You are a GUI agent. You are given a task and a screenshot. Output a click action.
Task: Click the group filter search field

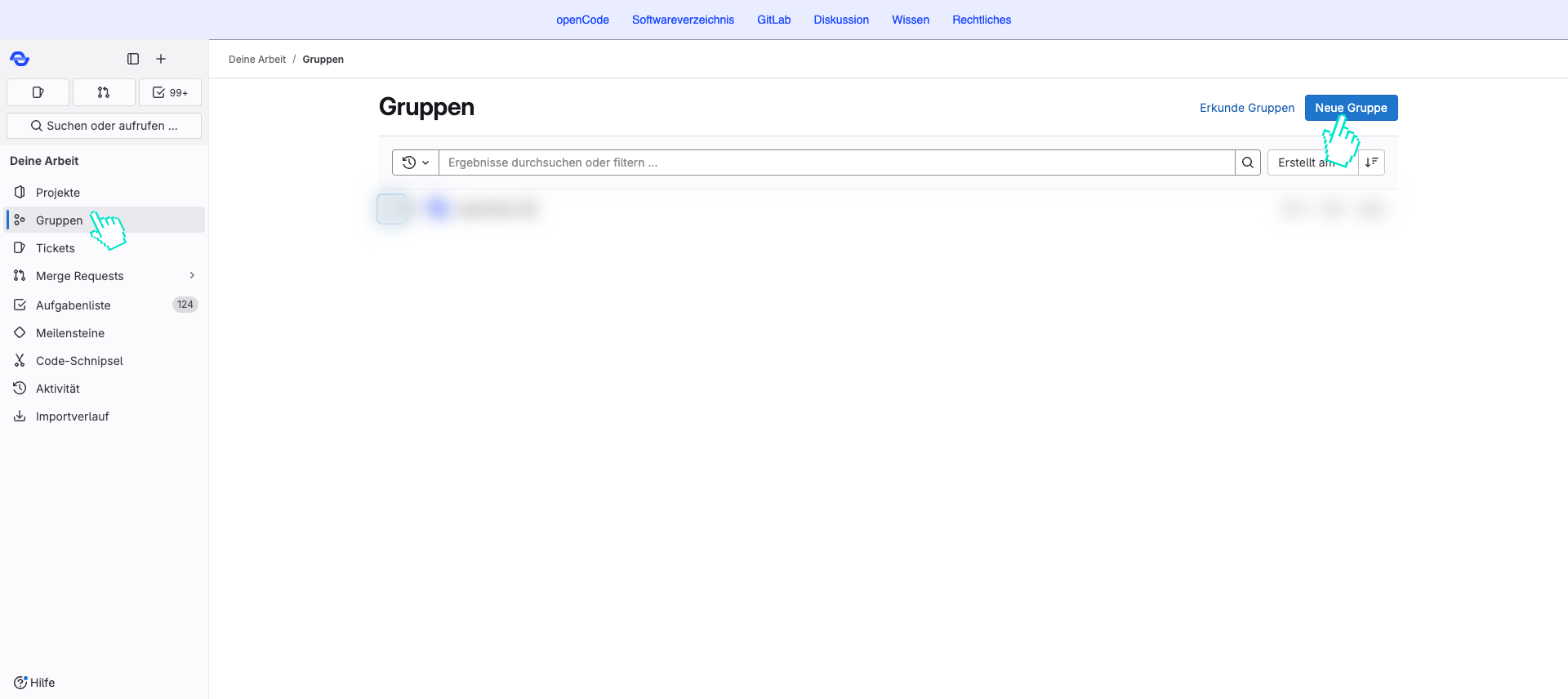[836, 163]
